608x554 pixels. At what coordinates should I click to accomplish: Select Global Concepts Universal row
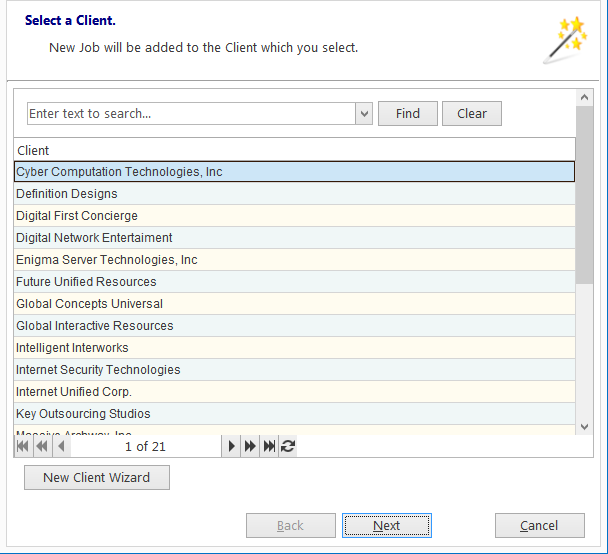[x=295, y=304]
